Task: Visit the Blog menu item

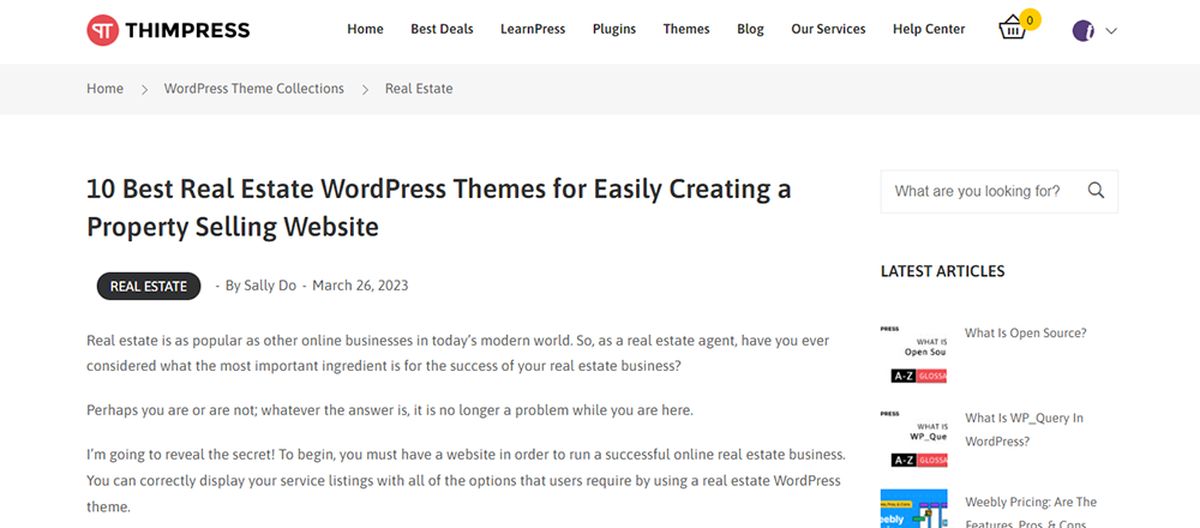Action: [750, 29]
